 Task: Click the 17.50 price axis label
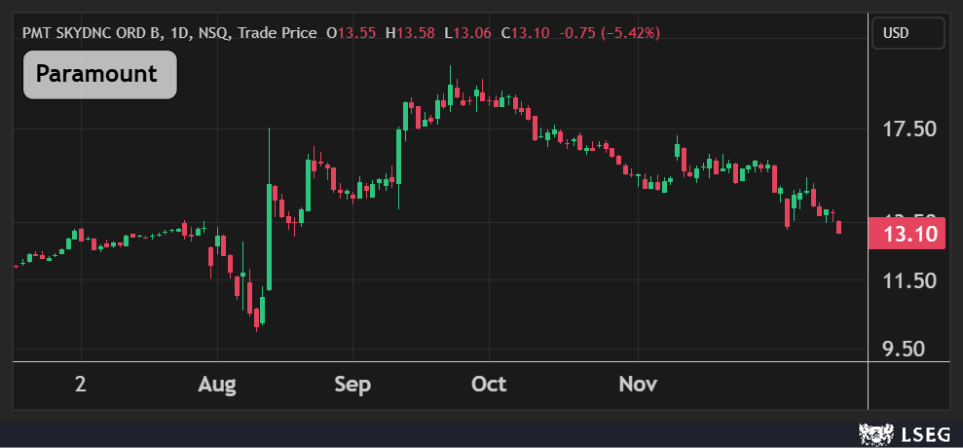[x=911, y=130]
